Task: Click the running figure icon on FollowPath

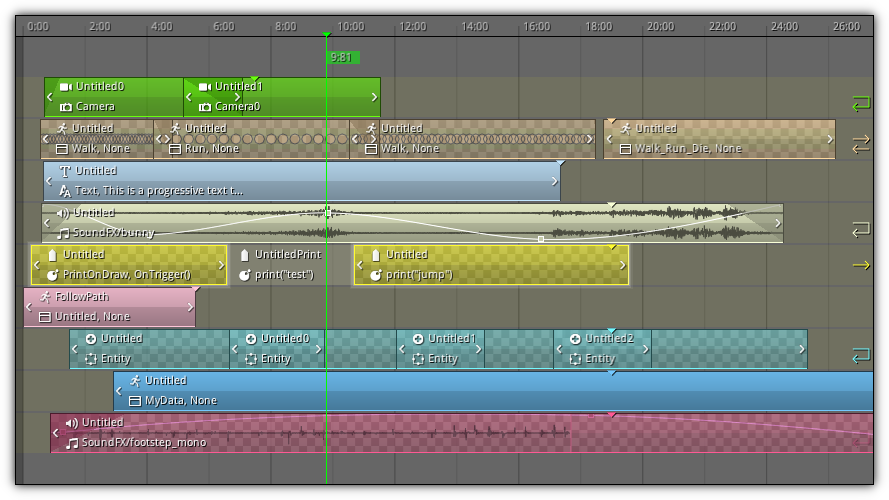Action: 45,297
